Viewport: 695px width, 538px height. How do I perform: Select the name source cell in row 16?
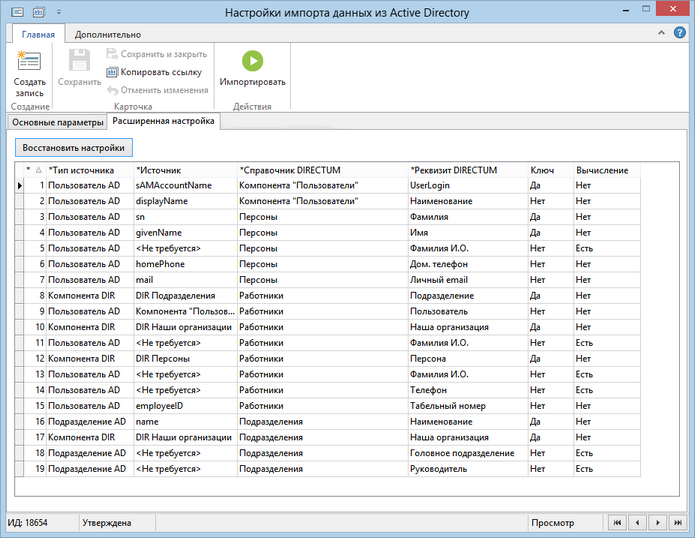pyautogui.click(x=185, y=421)
